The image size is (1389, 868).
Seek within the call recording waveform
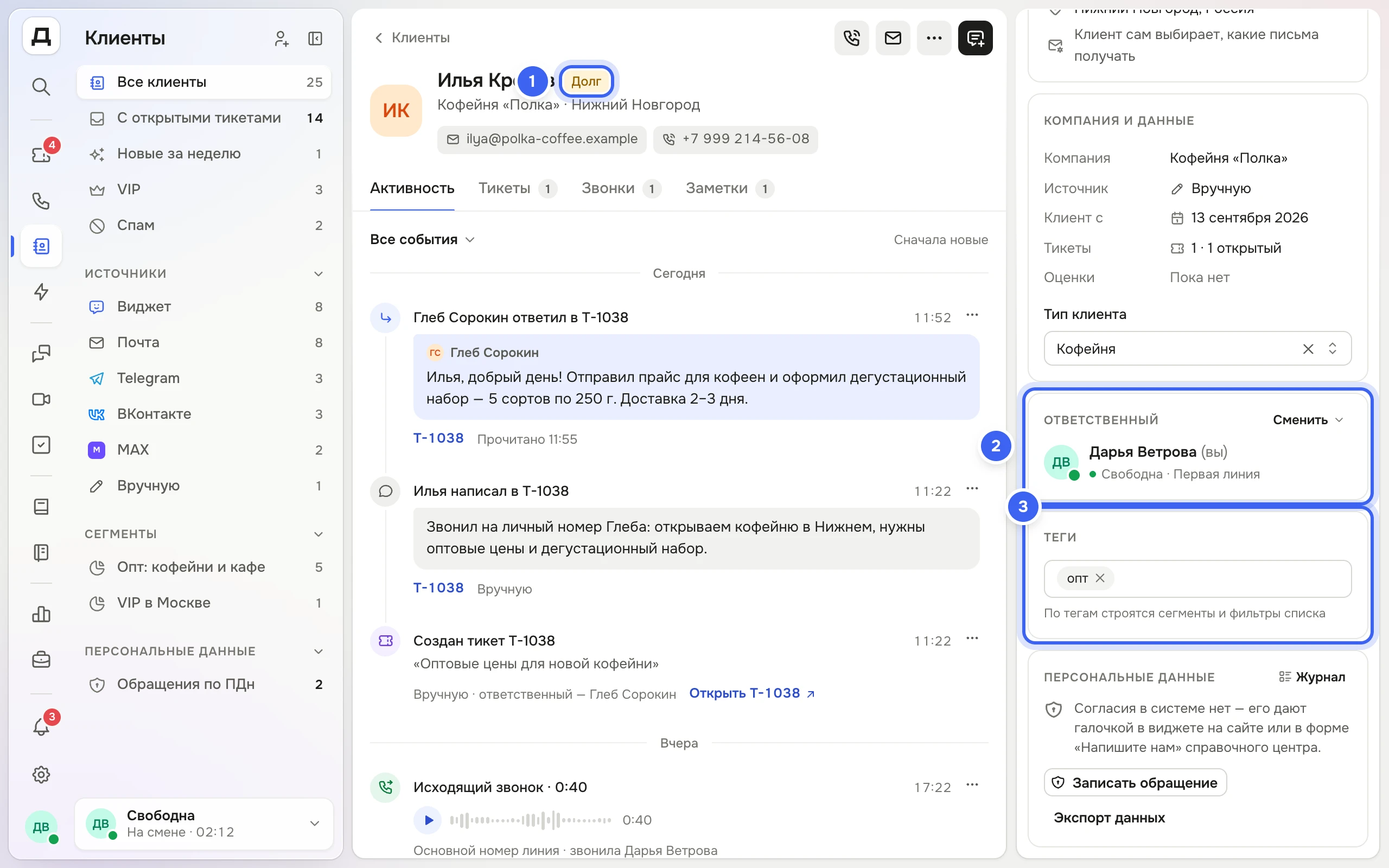[x=530, y=820]
